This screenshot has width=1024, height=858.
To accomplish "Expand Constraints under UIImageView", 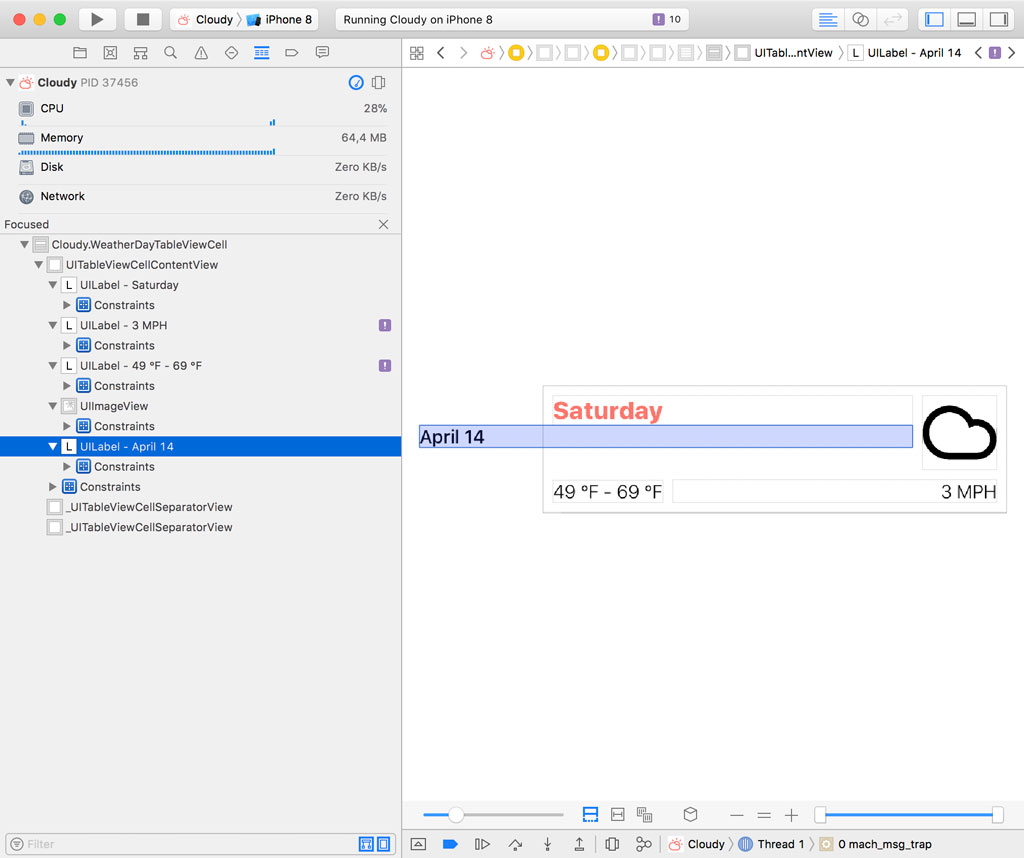I will point(67,426).
